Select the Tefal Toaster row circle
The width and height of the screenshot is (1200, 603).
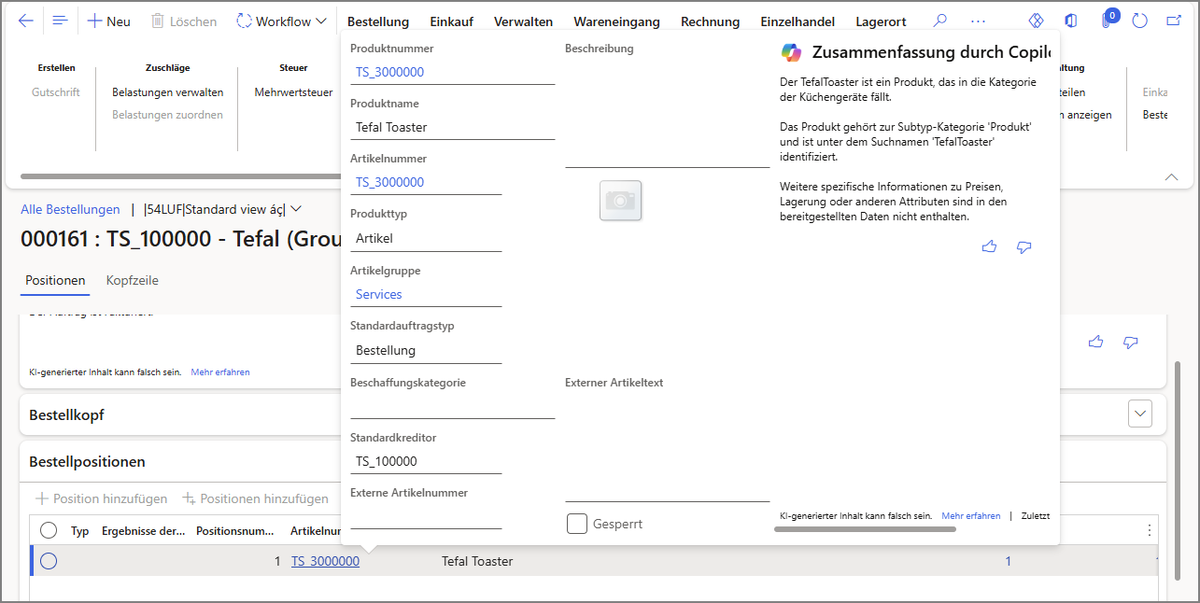pos(48,561)
